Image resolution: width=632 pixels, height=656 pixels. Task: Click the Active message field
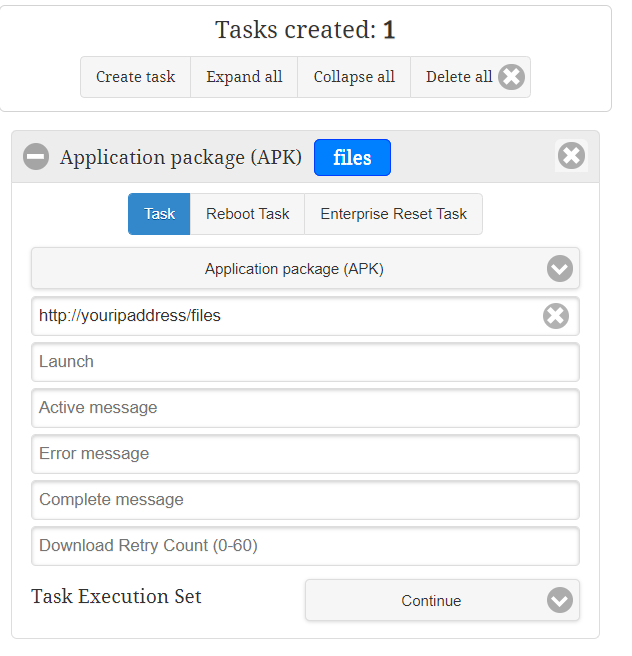coord(305,408)
